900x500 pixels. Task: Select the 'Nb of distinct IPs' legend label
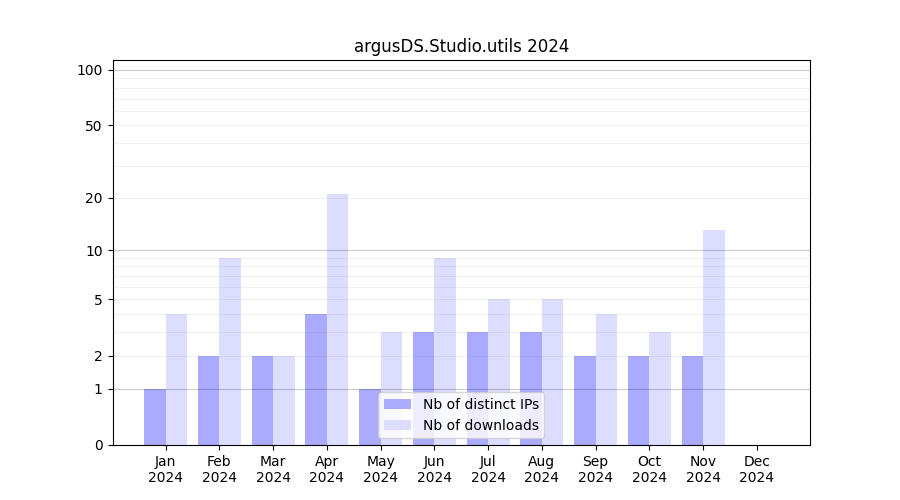pyautogui.click(x=480, y=404)
